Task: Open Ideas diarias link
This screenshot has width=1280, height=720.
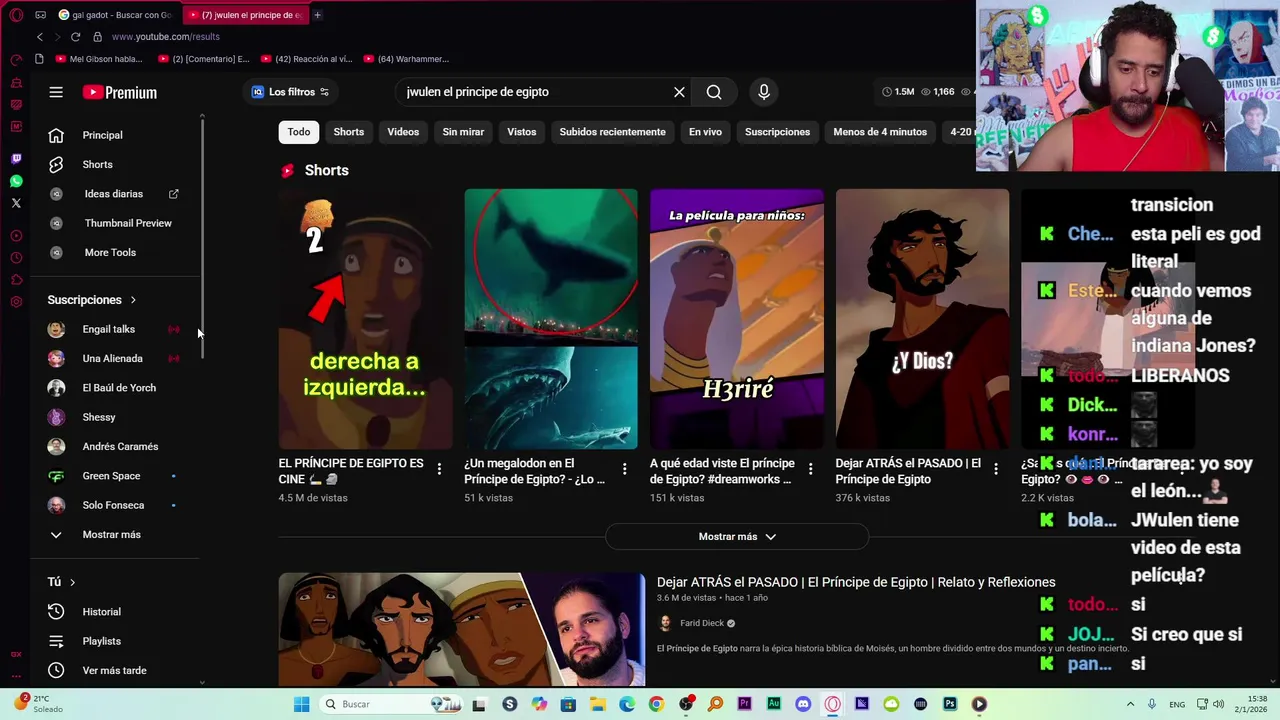Action: 113,194
